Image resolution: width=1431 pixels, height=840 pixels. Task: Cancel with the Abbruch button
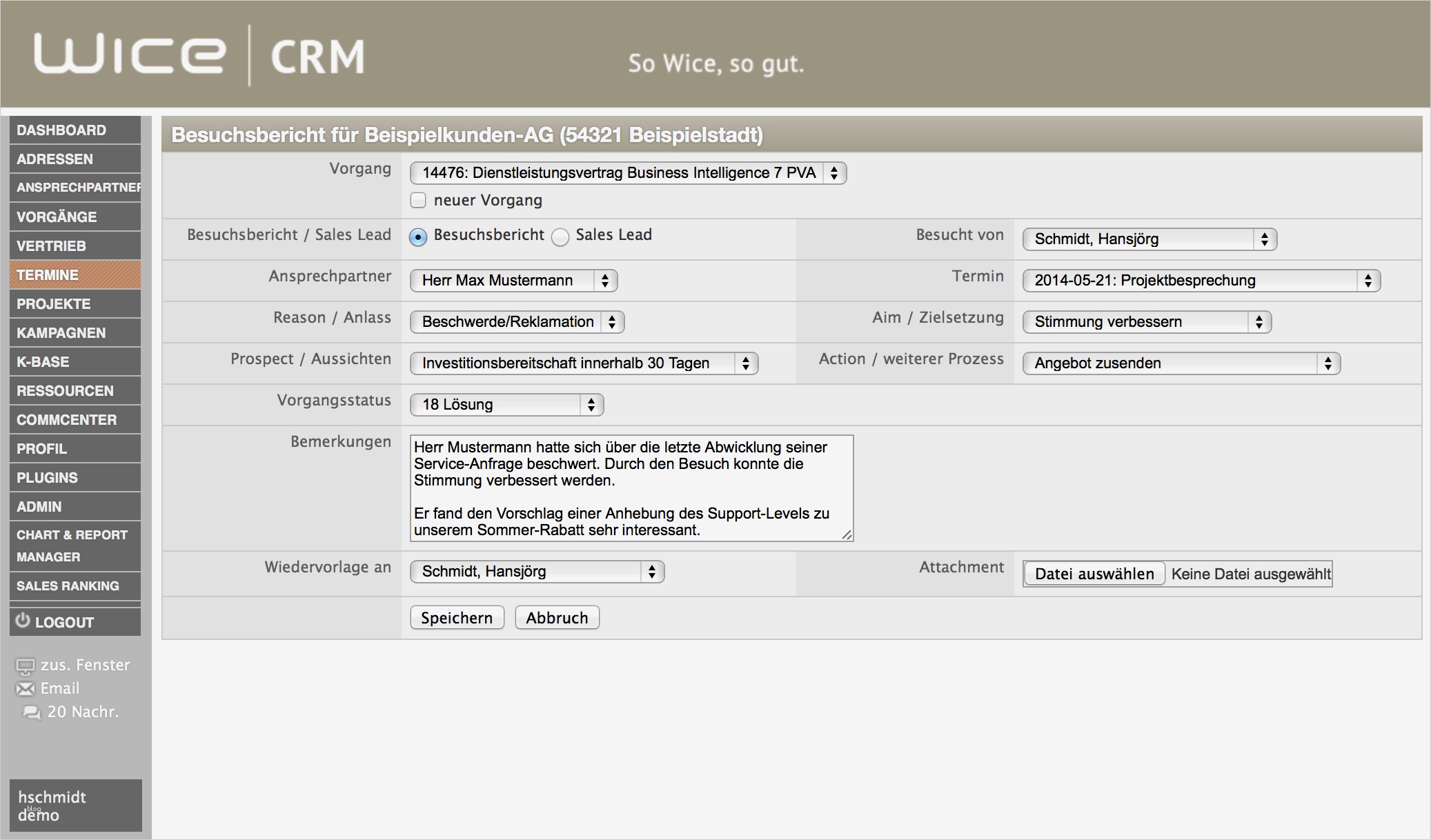click(x=556, y=617)
